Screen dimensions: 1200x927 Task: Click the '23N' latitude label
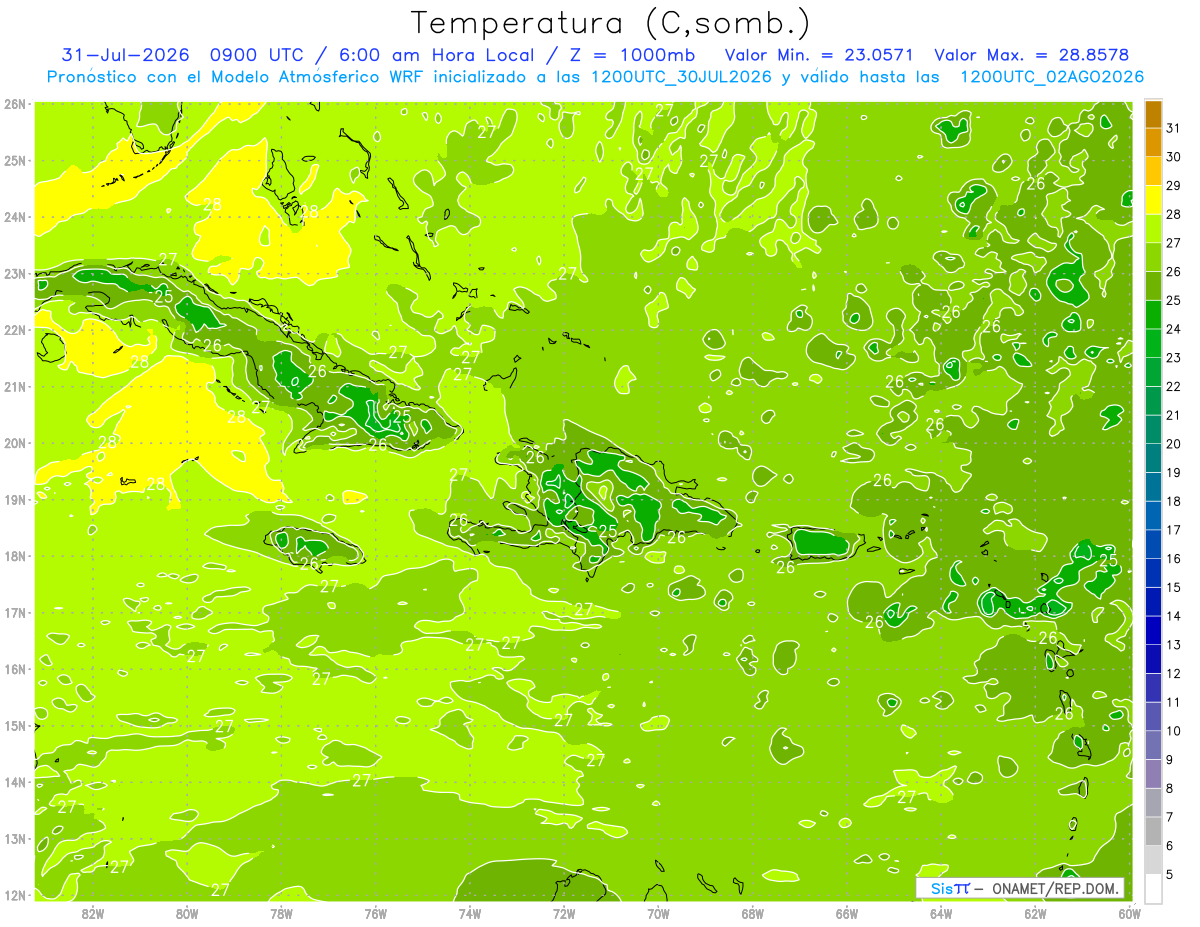click(x=15, y=273)
